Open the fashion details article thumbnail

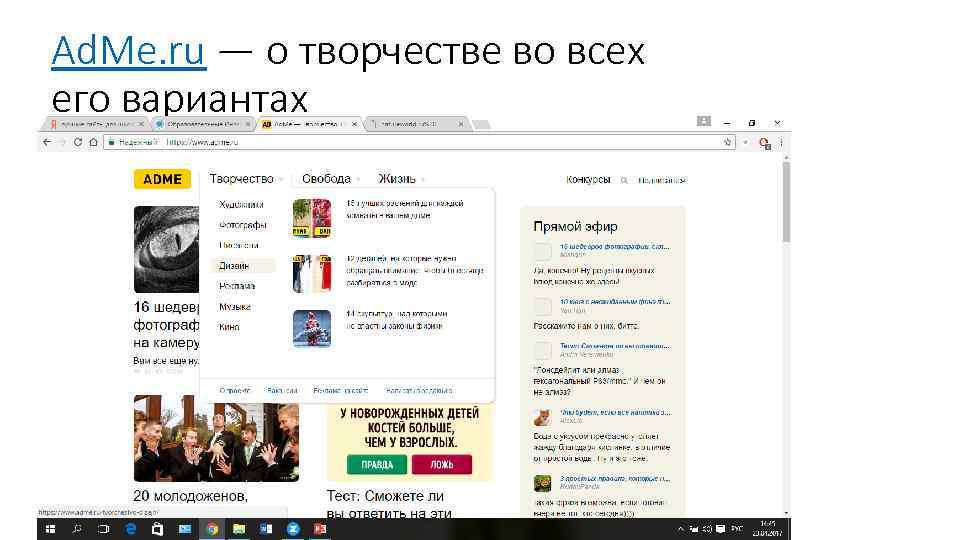312,273
